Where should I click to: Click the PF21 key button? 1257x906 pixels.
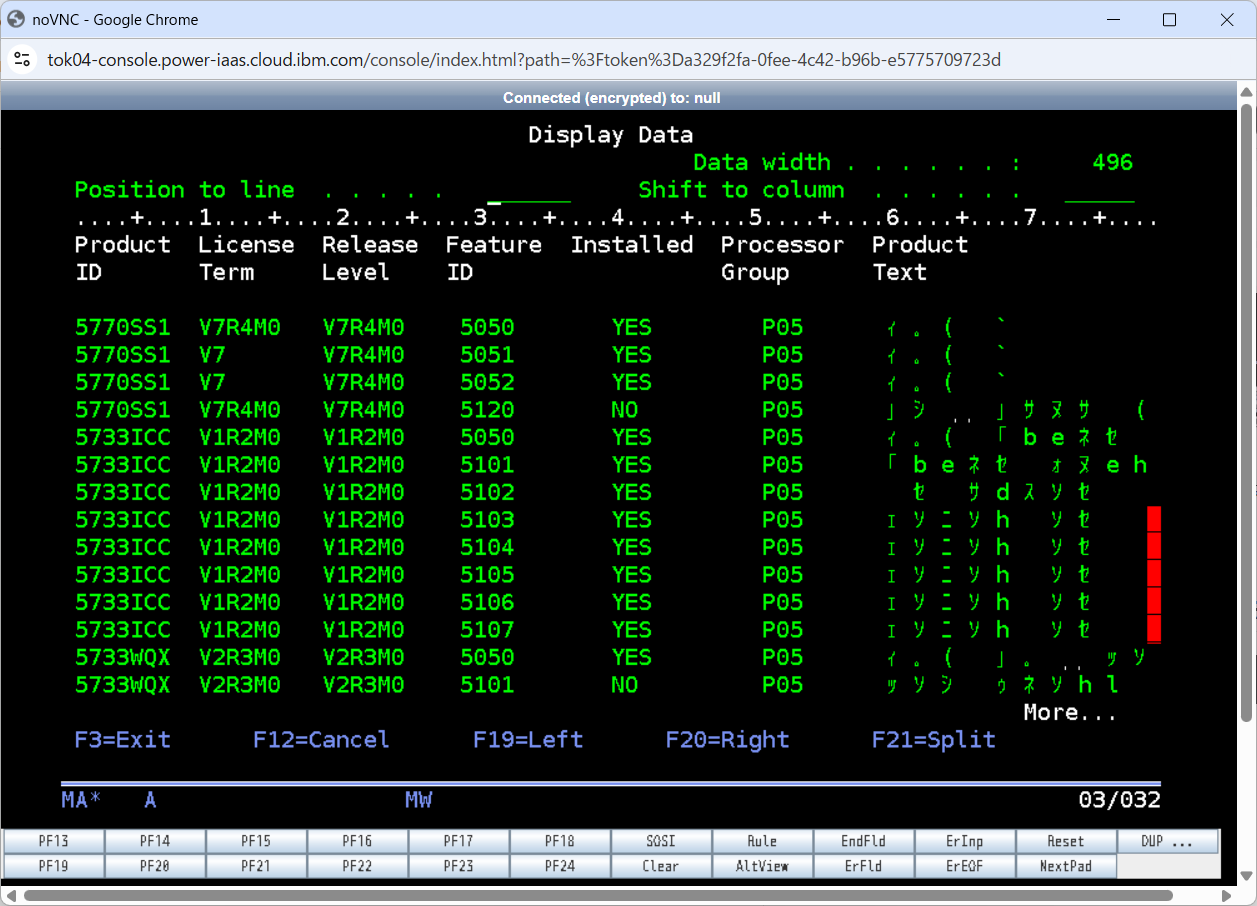click(x=256, y=866)
